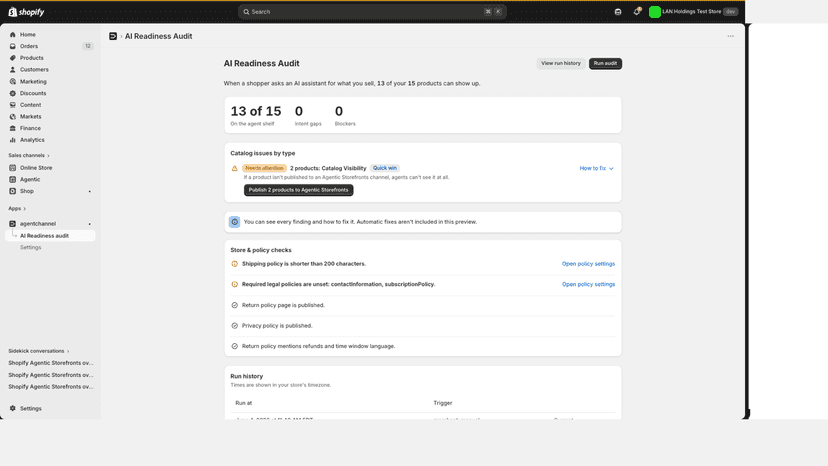The height and width of the screenshot is (466, 828).
Task: Click the Quick win badge
Action: pyautogui.click(x=384, y=168)
